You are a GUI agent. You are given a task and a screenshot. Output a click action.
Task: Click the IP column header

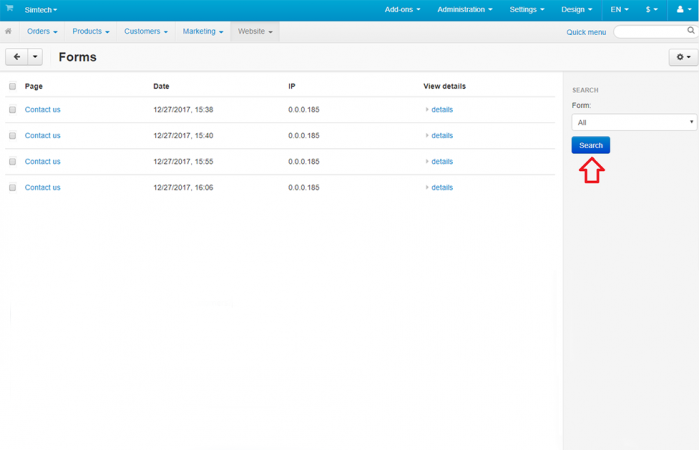coord(292,86)
